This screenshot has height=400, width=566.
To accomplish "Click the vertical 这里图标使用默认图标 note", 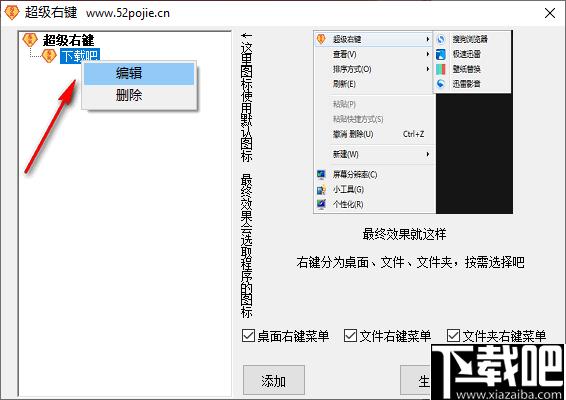I will point(247,97).
